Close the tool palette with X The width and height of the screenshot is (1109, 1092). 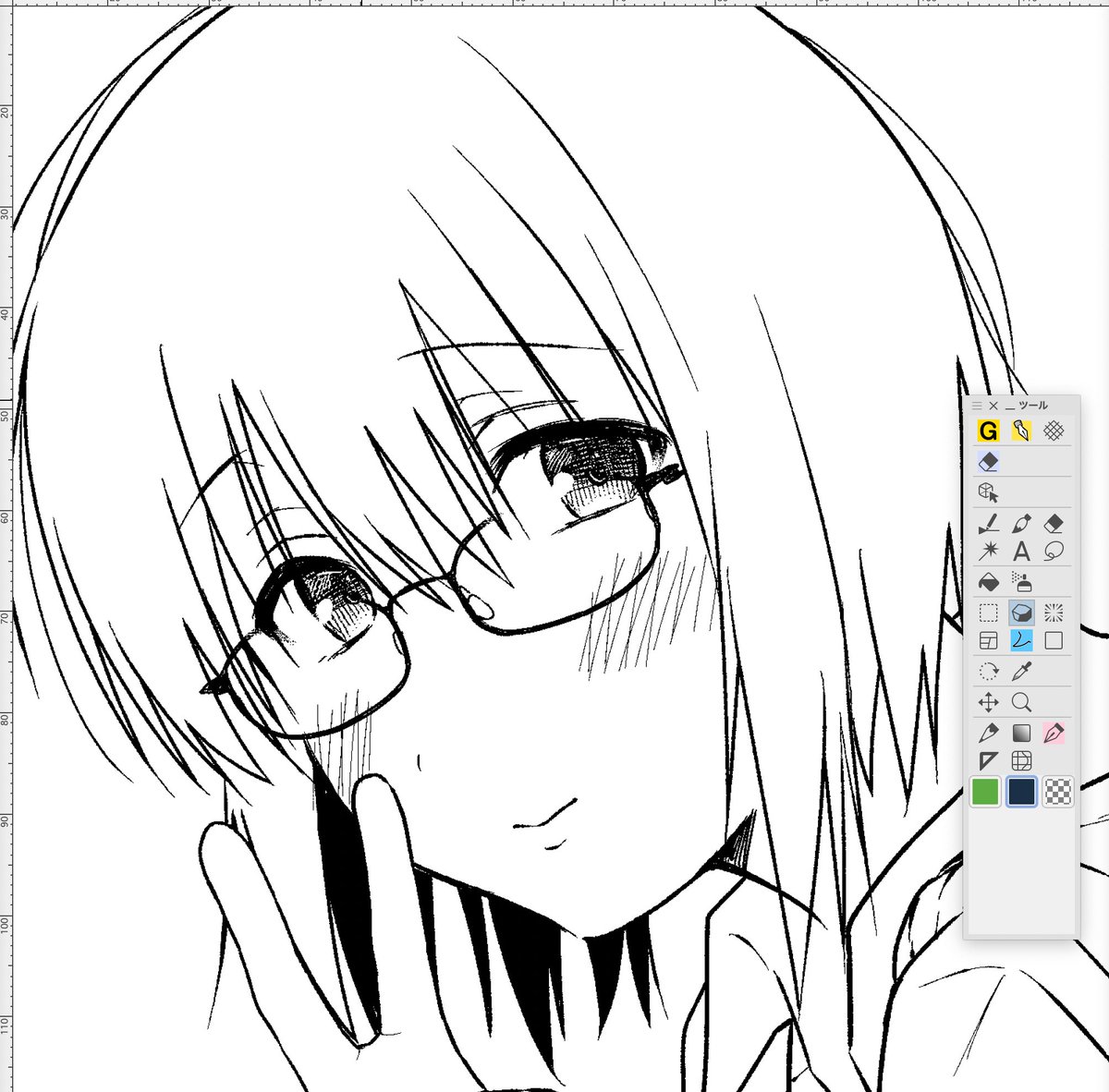point(993,406)
